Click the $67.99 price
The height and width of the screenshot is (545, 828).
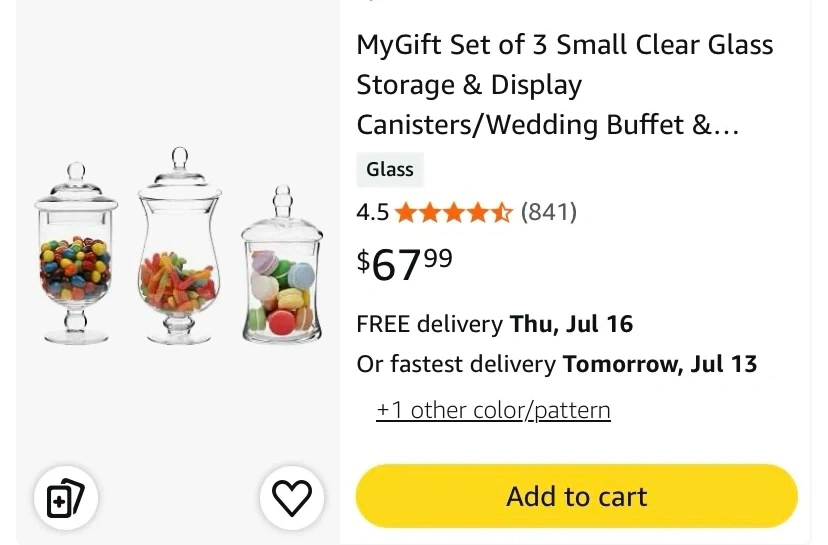404,264
